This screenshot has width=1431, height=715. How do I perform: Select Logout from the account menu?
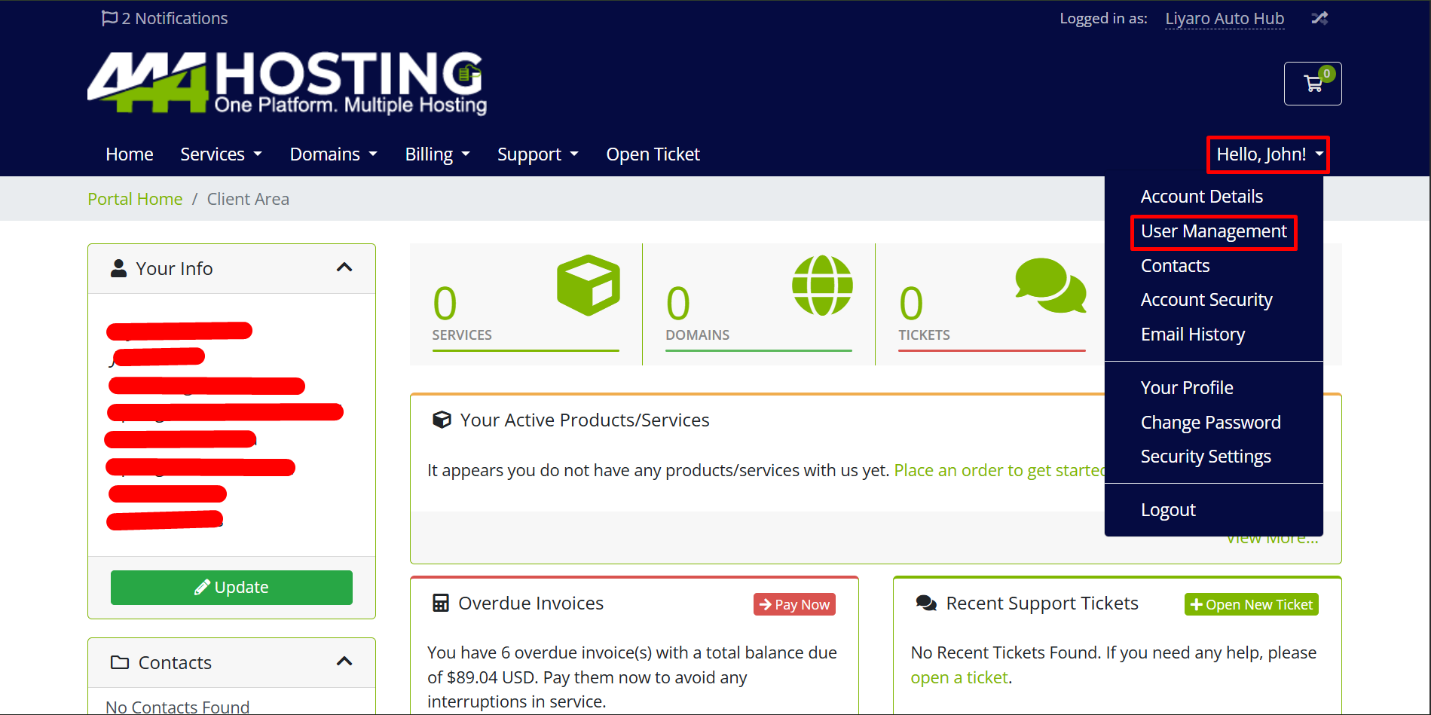(1168, 510)
